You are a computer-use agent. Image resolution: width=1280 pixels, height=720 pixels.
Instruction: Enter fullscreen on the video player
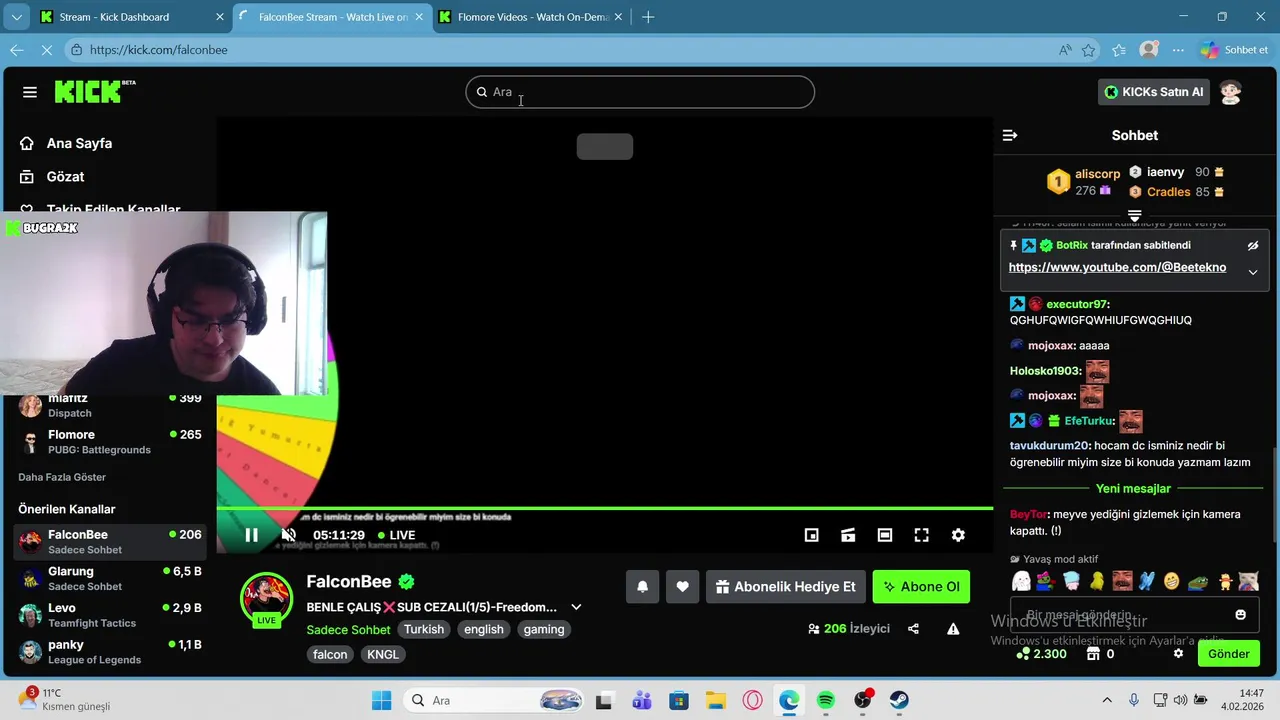tap(922, 535)
